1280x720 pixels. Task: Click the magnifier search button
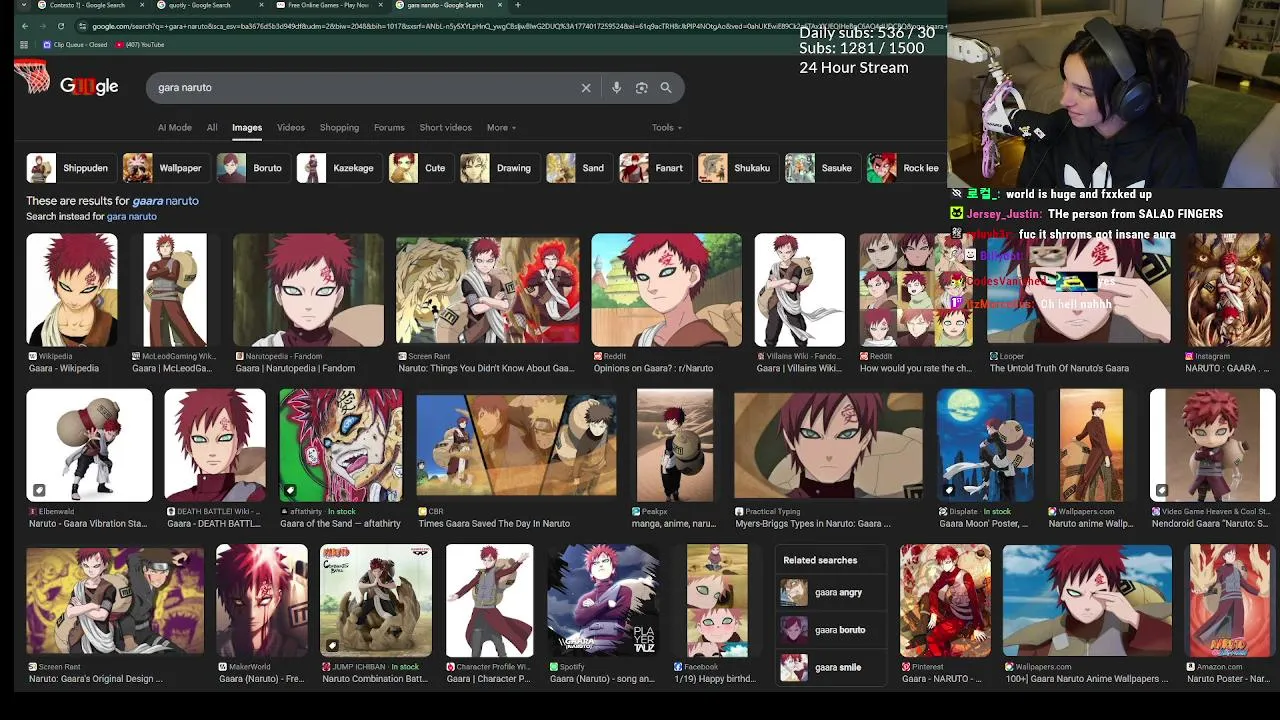[x=666, y=88]
